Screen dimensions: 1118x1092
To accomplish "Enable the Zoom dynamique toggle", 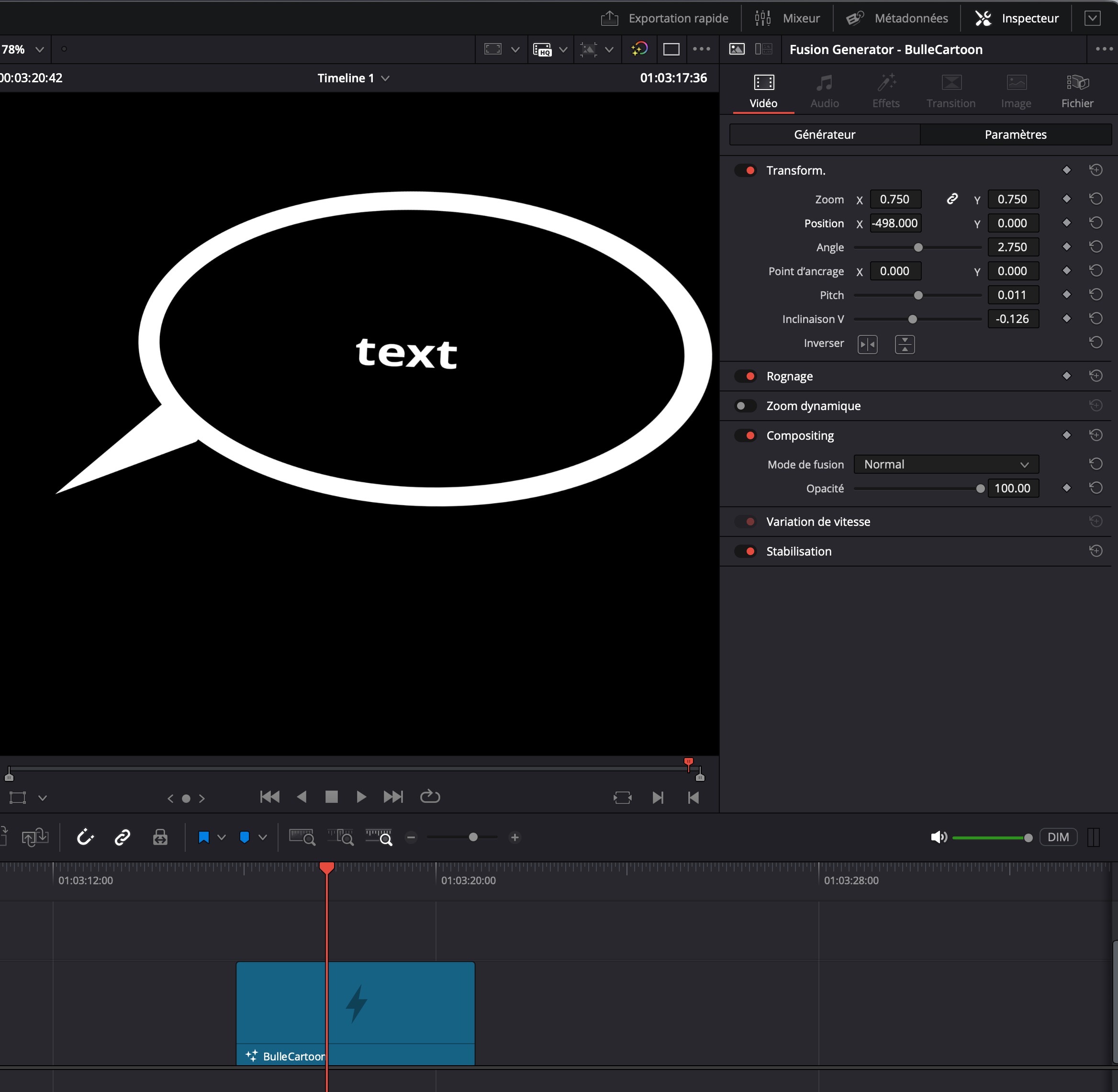I will (746, 406).
